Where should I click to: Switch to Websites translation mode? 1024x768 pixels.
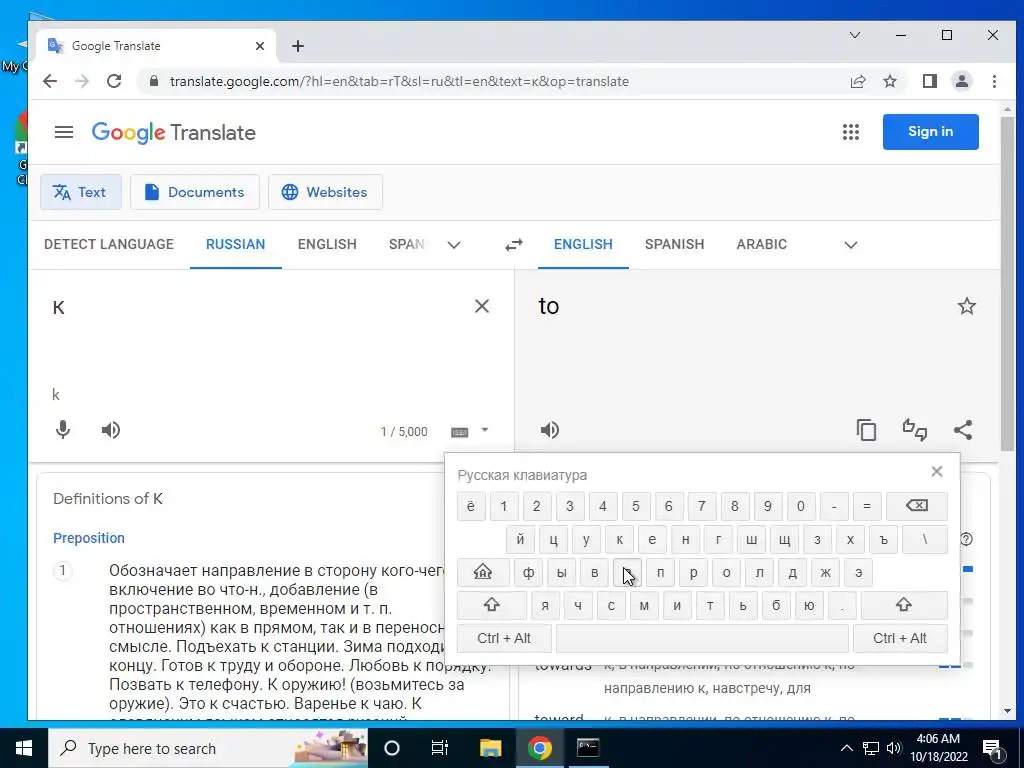point(325,192)
